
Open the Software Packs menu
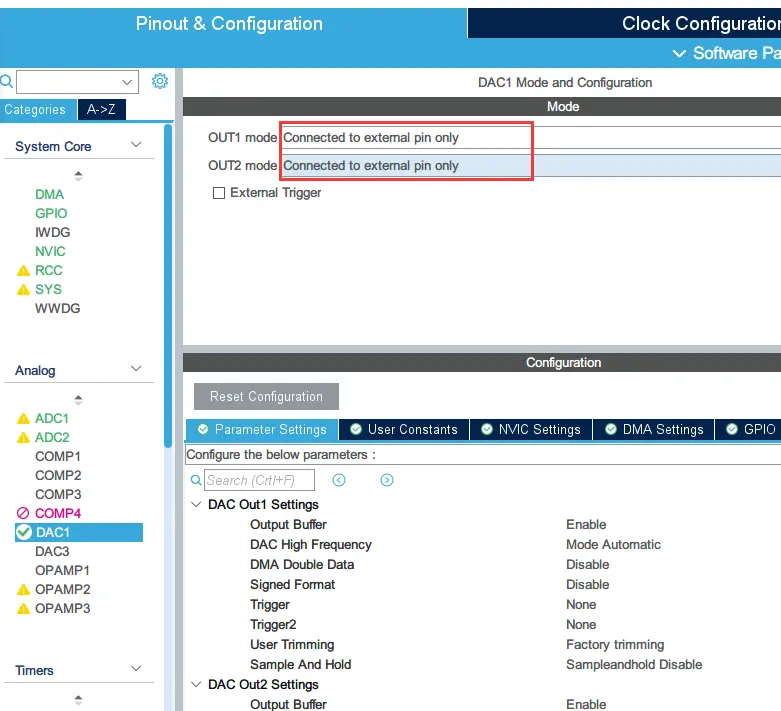click(725, 53)
